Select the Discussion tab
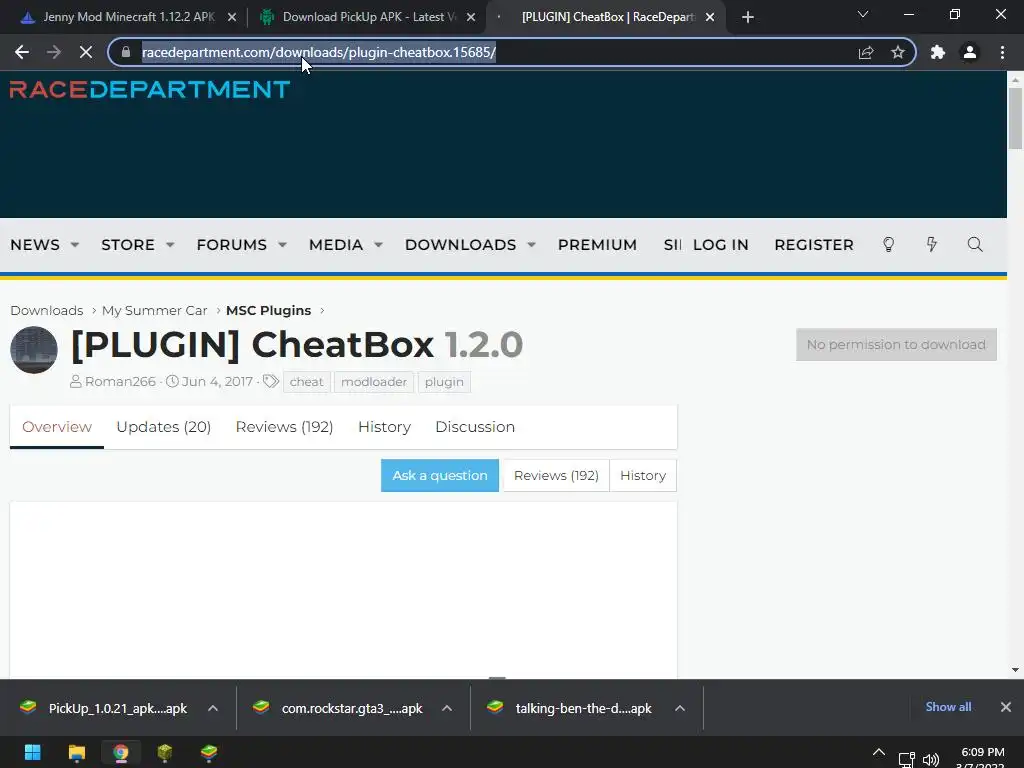1024x768 pixels. (x=475, y=427)
